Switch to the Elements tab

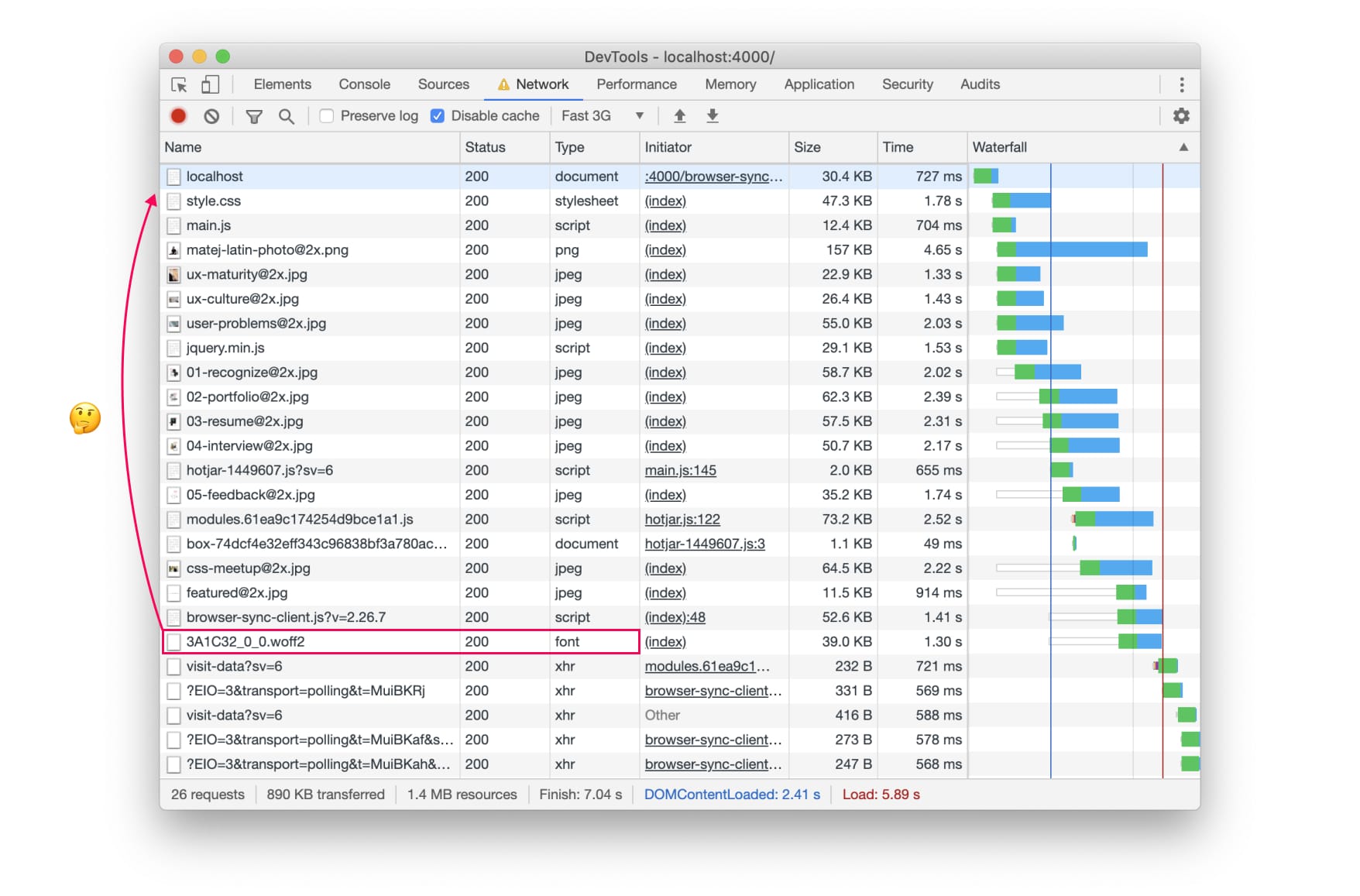[282, 84]
